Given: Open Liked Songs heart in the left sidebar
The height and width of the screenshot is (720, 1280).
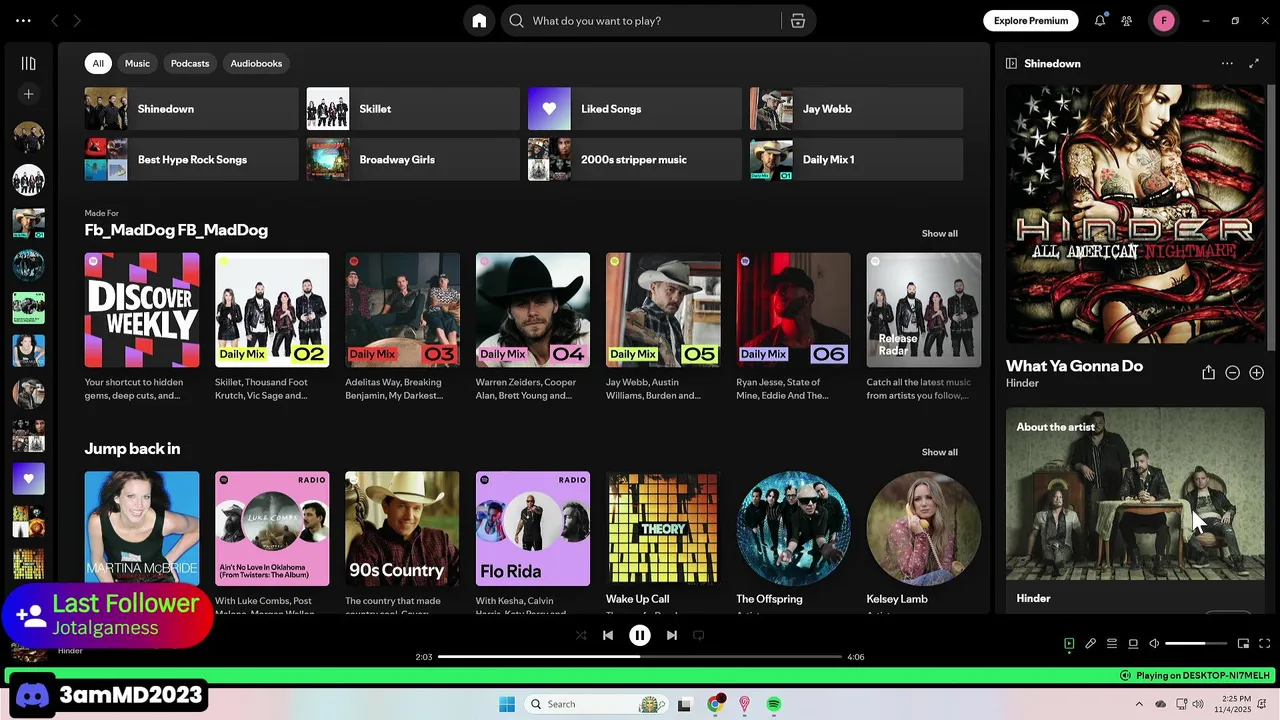Looking at the screenshot, I should point(29,478).
